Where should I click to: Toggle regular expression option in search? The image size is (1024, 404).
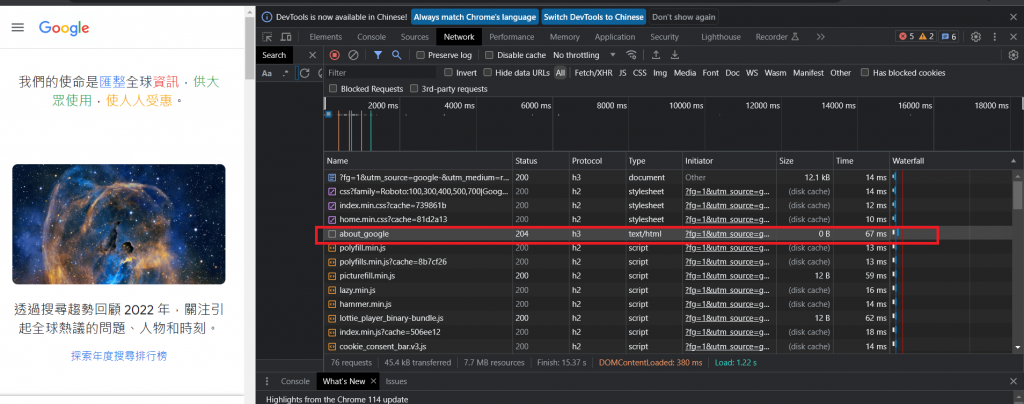pyautogui.click(x=285, y=73)
